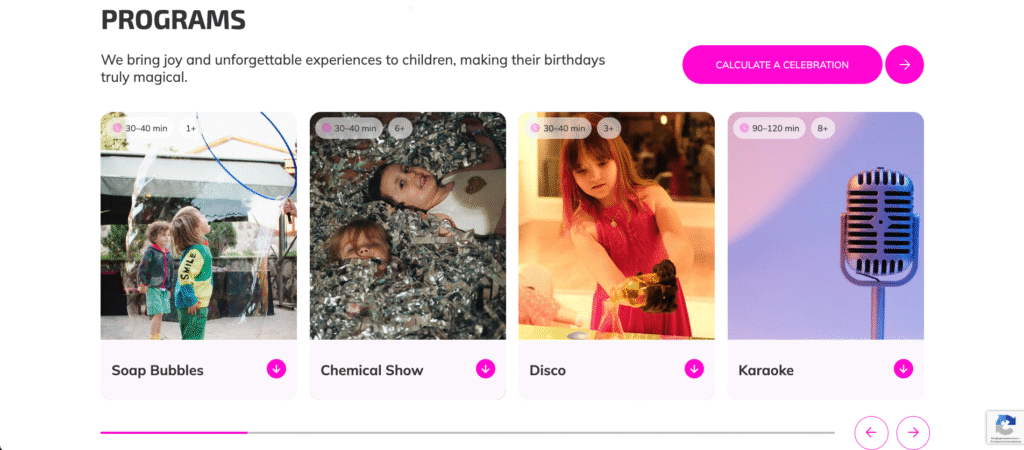Expand the Soap Bubbles card arrow
Viewport: 1024px width, 450px height.
pos(276,369)
